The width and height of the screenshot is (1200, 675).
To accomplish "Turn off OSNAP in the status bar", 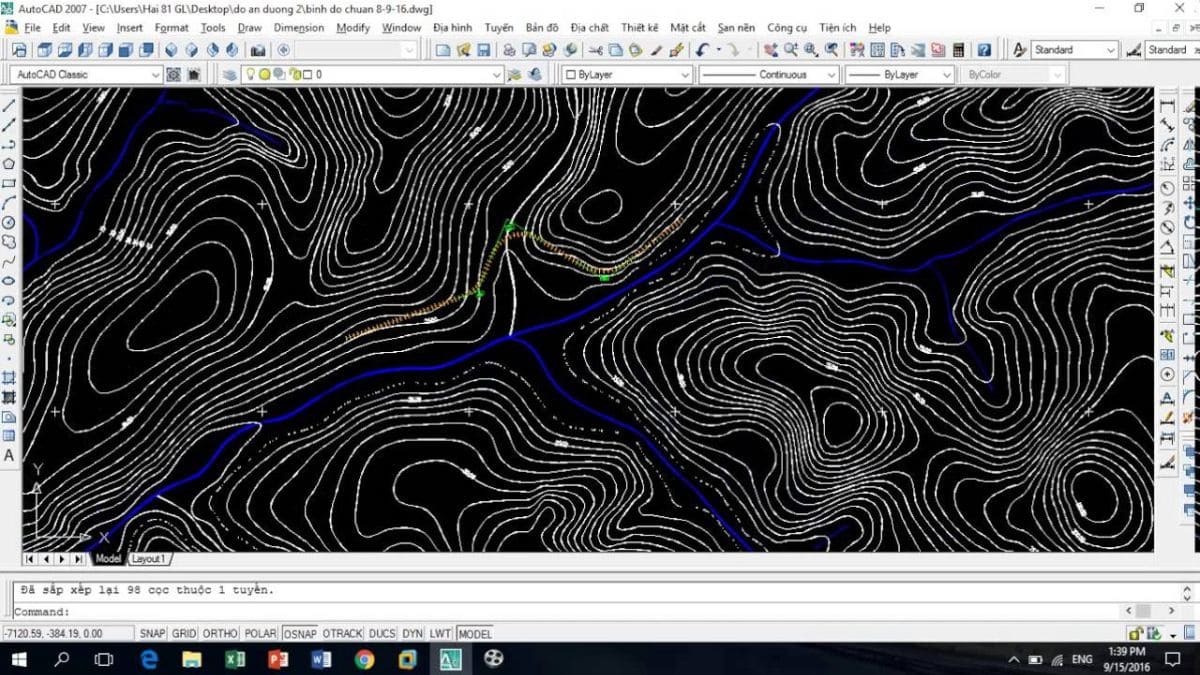I will tap(299, 634).
